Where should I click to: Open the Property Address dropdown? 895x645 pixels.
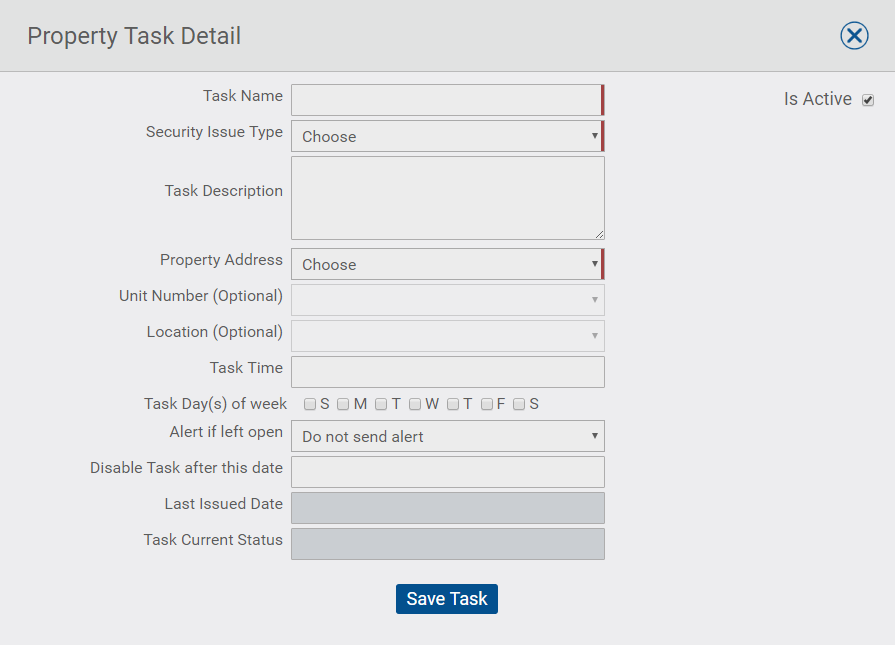(448, 264)
